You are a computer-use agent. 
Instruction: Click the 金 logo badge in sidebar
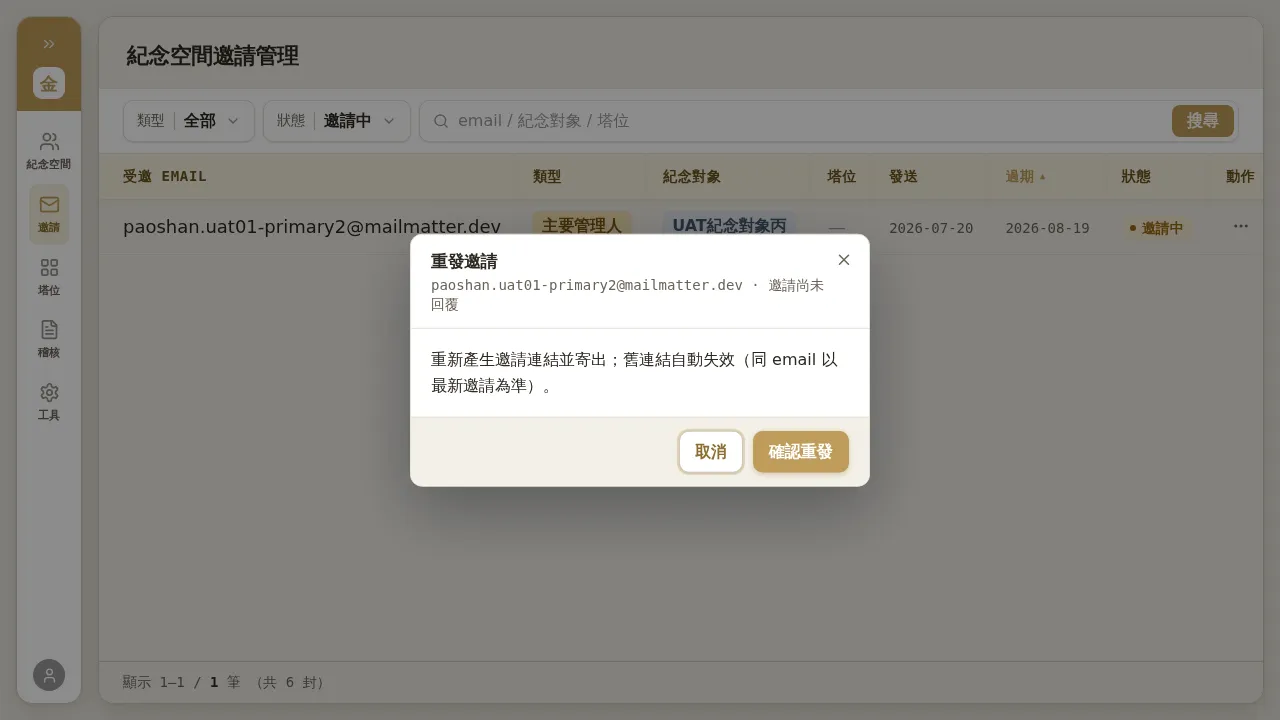pyautogui.click(x=49, y=83)
